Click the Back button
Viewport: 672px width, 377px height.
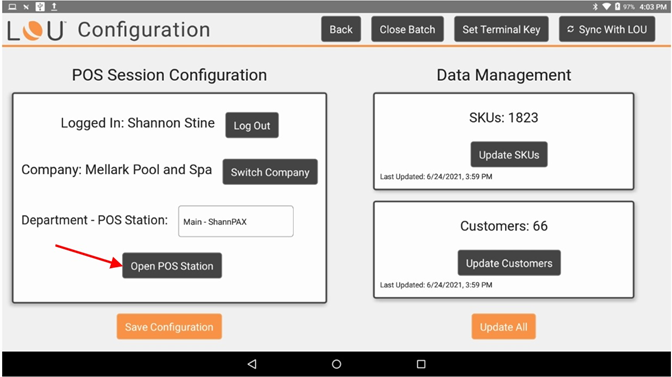(341, 30)
